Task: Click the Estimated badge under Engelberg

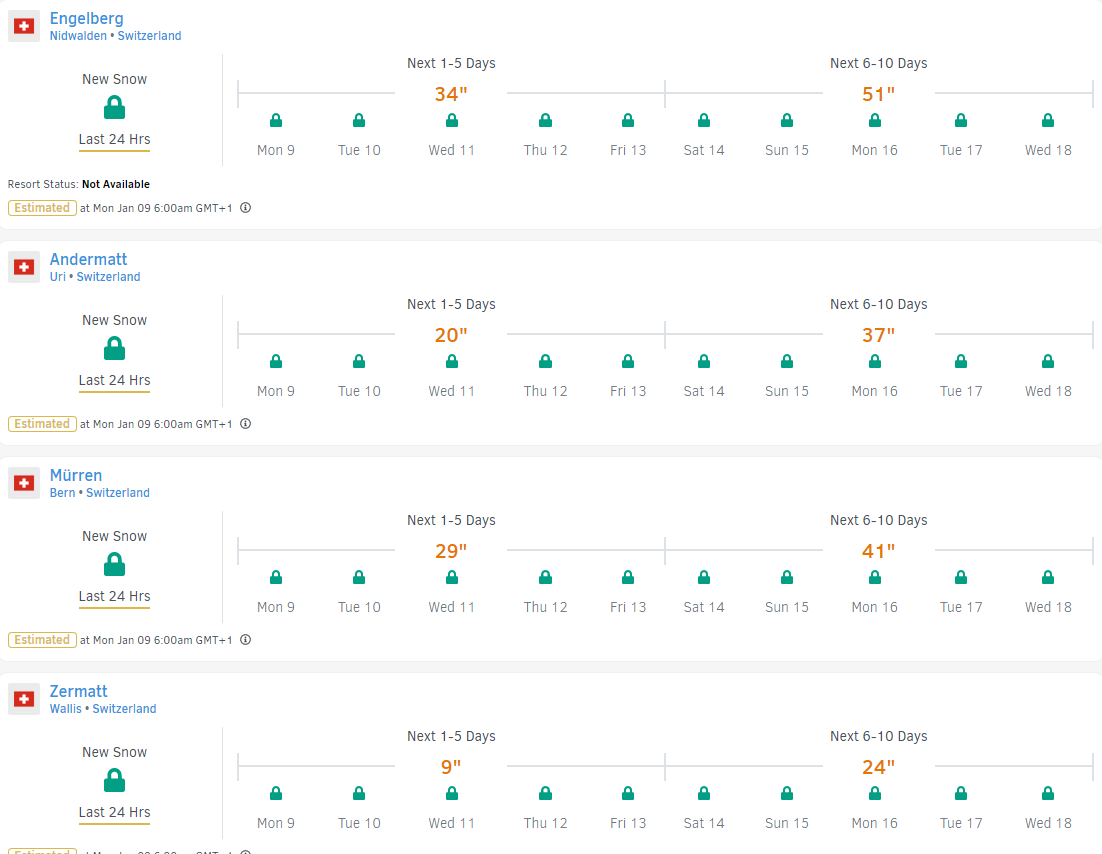Action: [42, 208]
